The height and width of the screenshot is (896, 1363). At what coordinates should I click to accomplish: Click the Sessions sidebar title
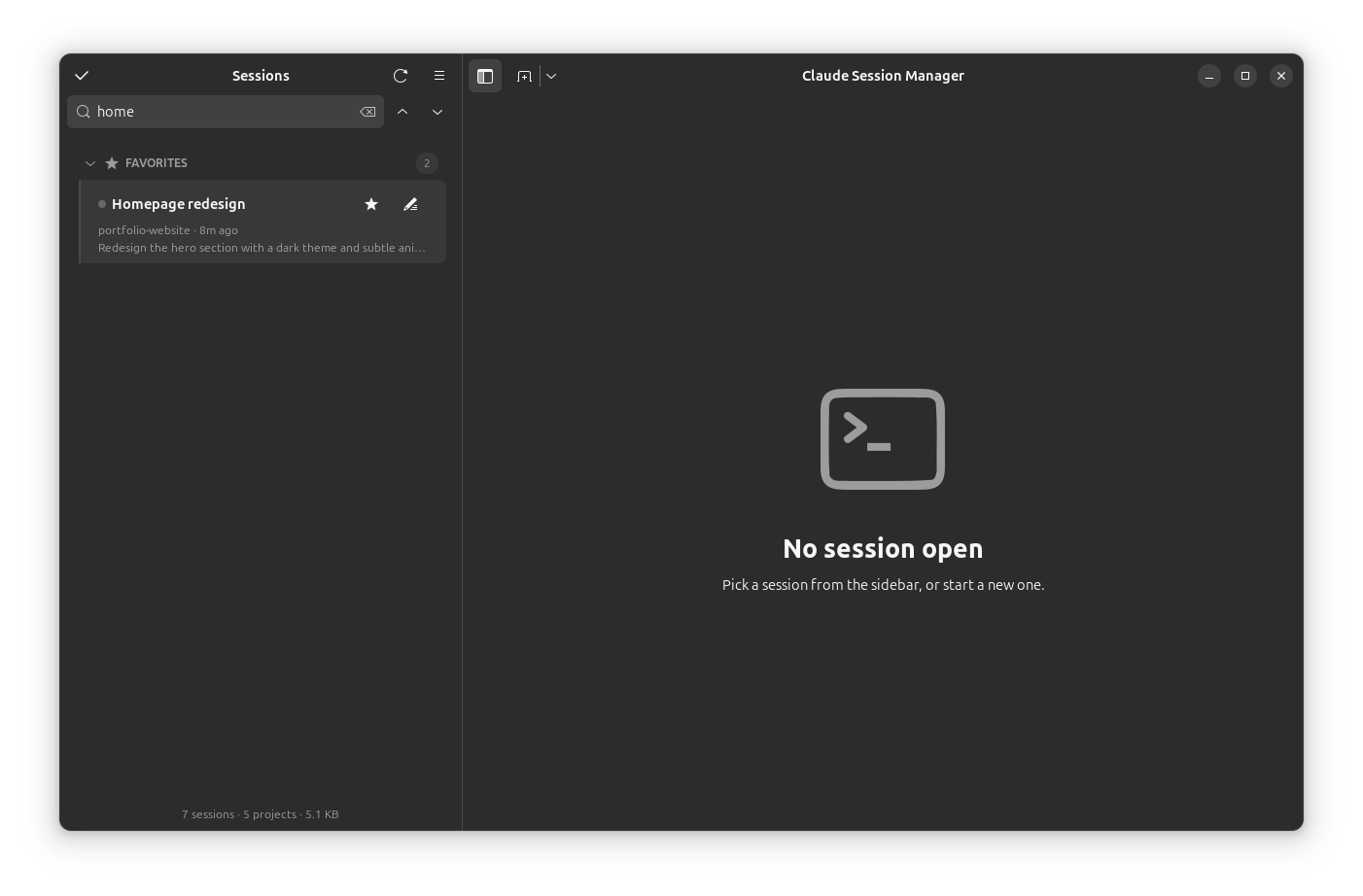point(261,76)
